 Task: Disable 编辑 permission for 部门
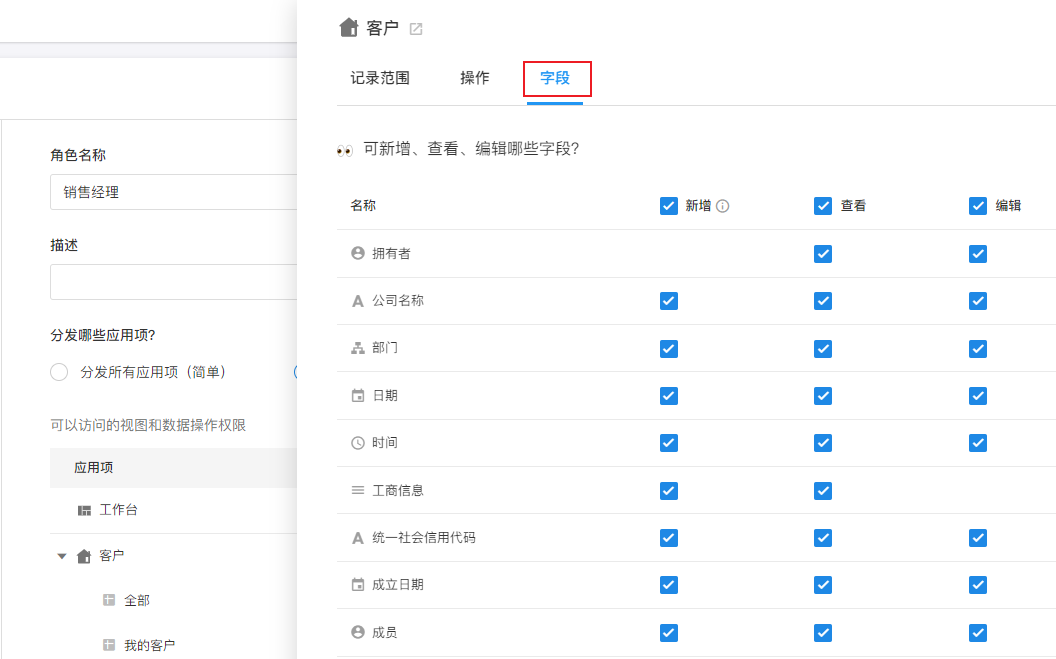click(x=978, y=348)
